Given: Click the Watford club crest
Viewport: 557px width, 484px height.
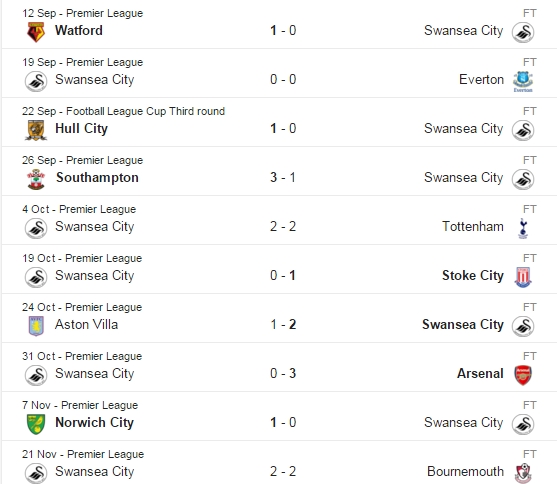Looking at the screenshot, I should (x=36, y=32).
